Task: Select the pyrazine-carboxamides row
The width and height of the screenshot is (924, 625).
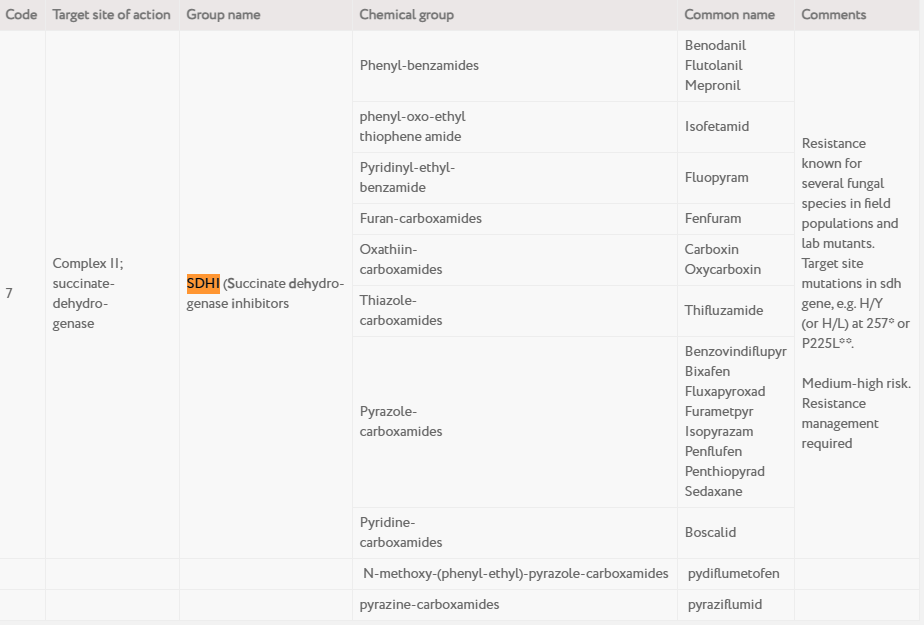Action: (x=429, y=605)
